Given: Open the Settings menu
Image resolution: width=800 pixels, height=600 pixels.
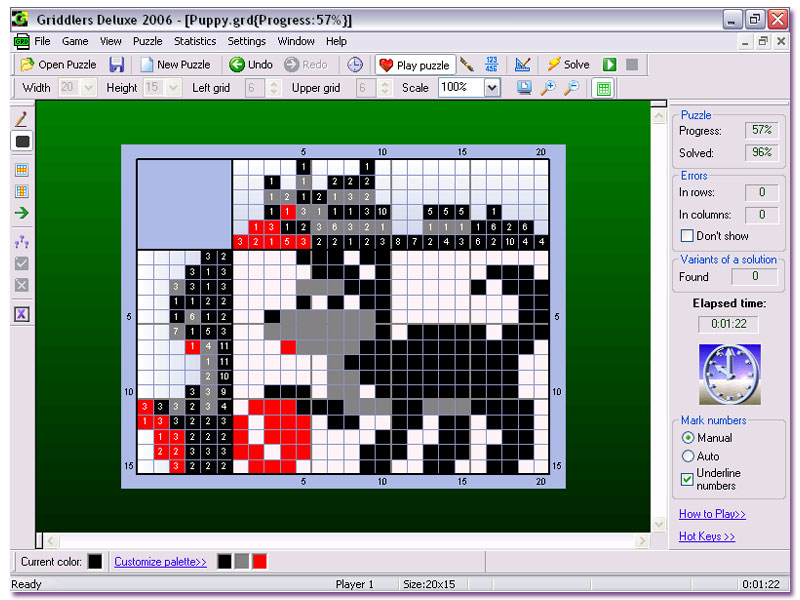Looking at the screenshot, I should (246, 41).
